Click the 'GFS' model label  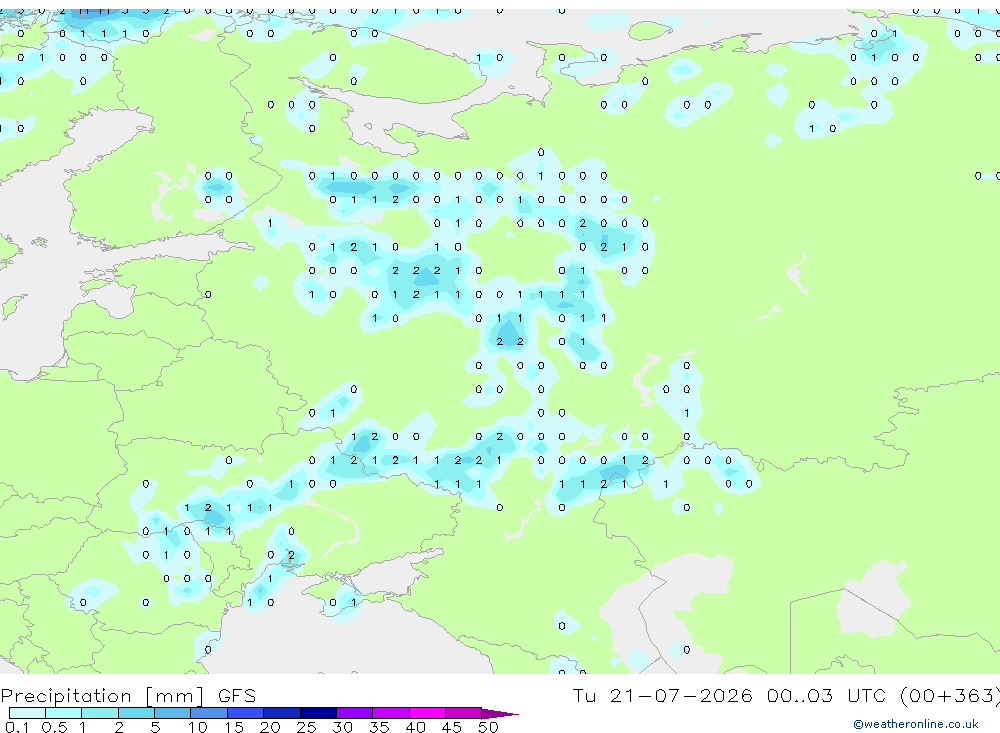[x=237, y=695]
